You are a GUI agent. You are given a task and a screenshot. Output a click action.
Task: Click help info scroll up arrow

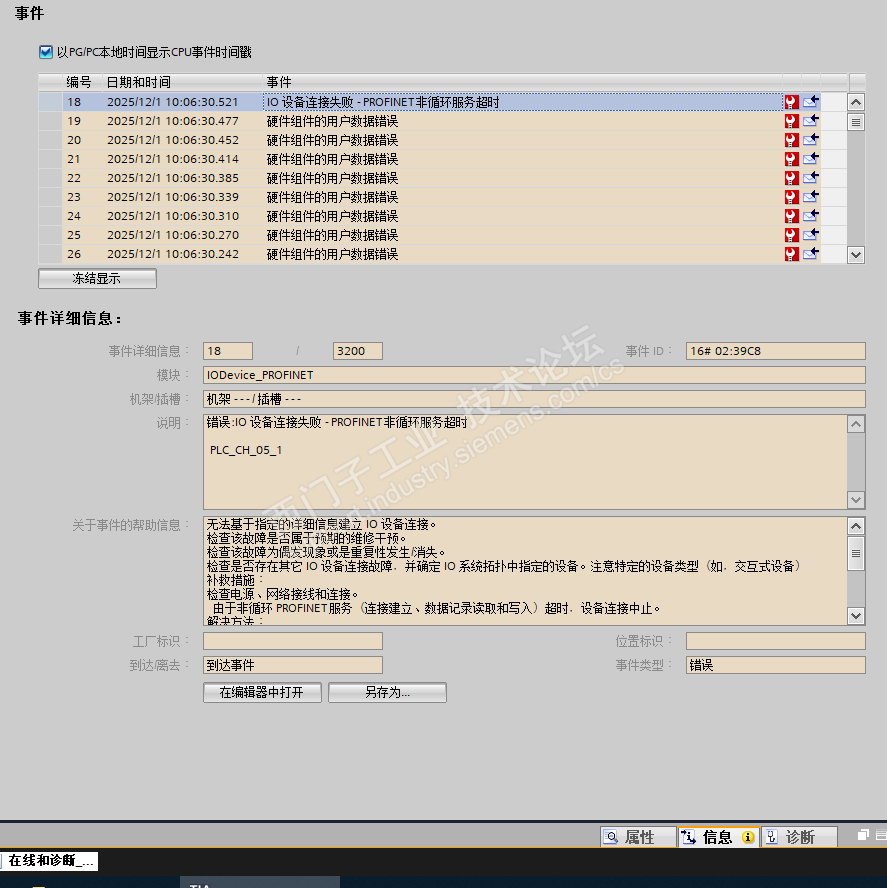pyautogui.click(x=856, y=526)
